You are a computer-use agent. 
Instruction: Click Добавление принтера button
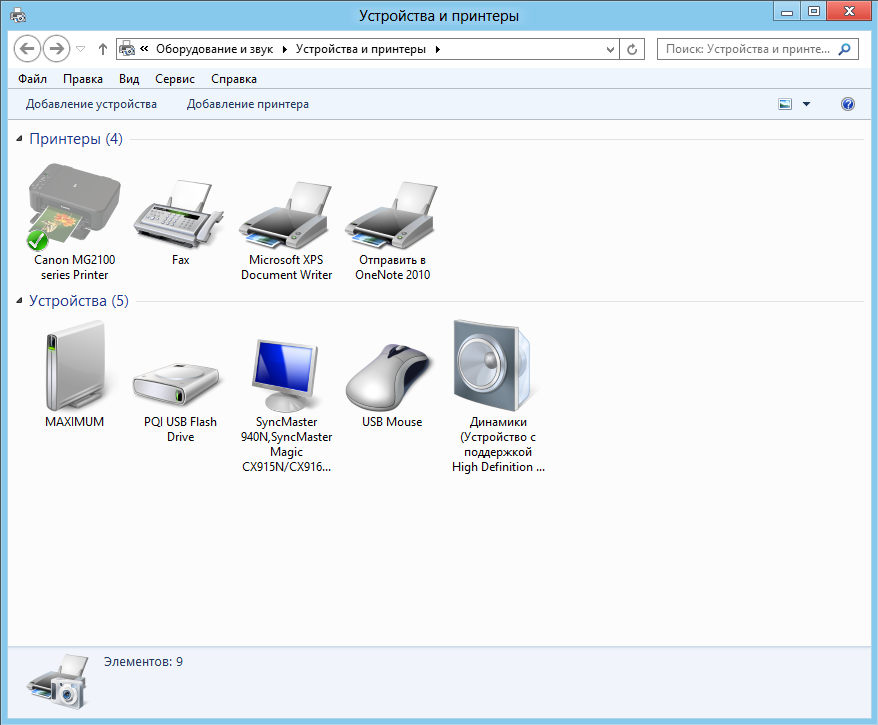tap(247, 104)
